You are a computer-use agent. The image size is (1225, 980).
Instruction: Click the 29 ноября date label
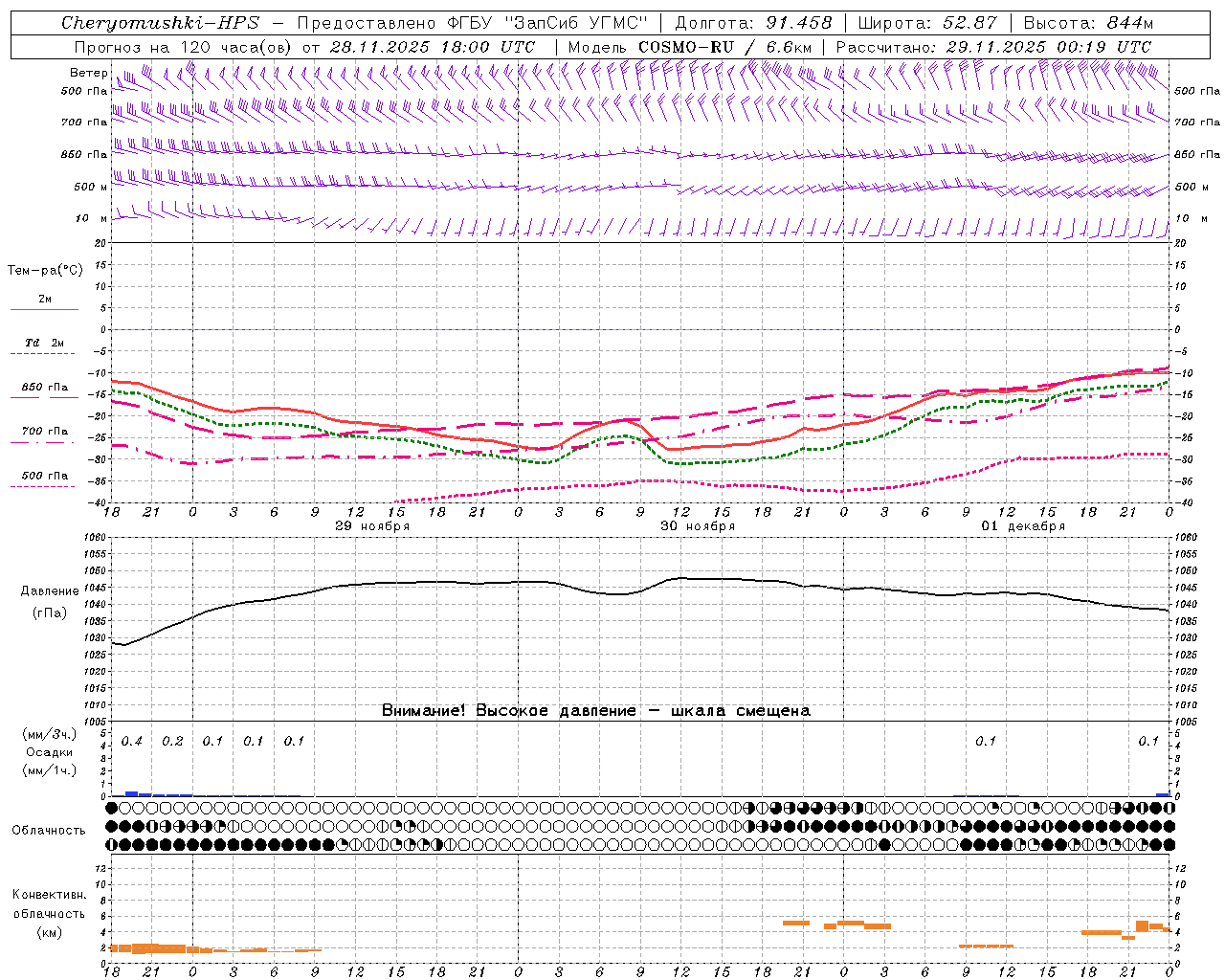point(372,526)
